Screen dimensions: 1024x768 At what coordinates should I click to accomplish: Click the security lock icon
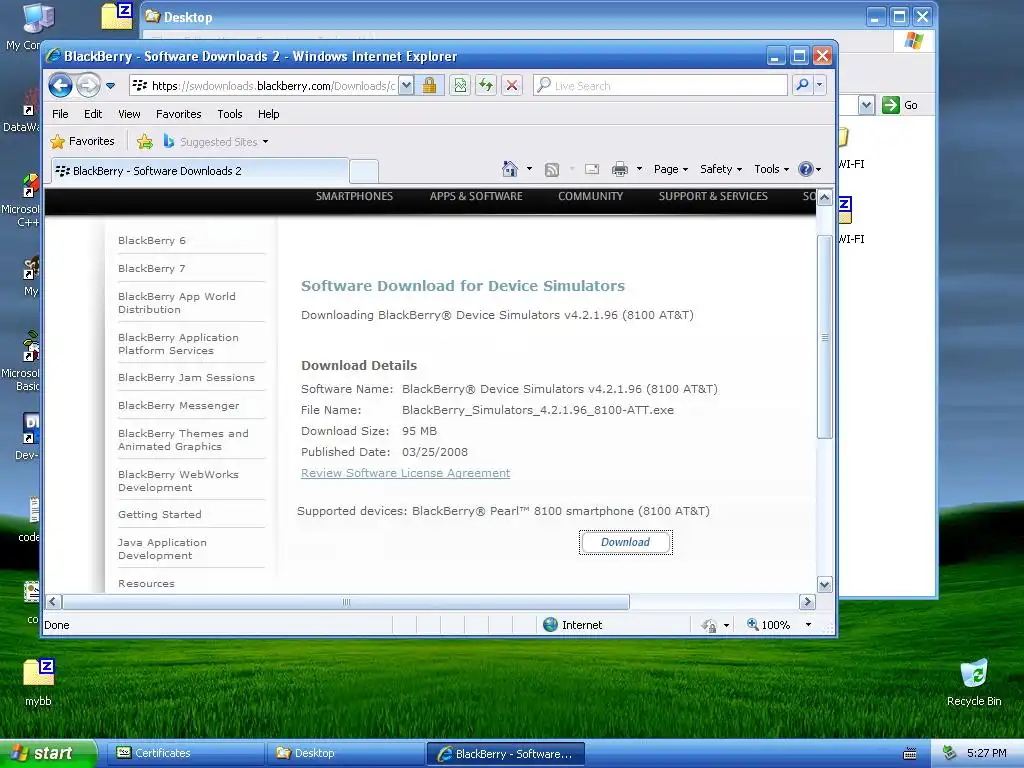[429, 86]
